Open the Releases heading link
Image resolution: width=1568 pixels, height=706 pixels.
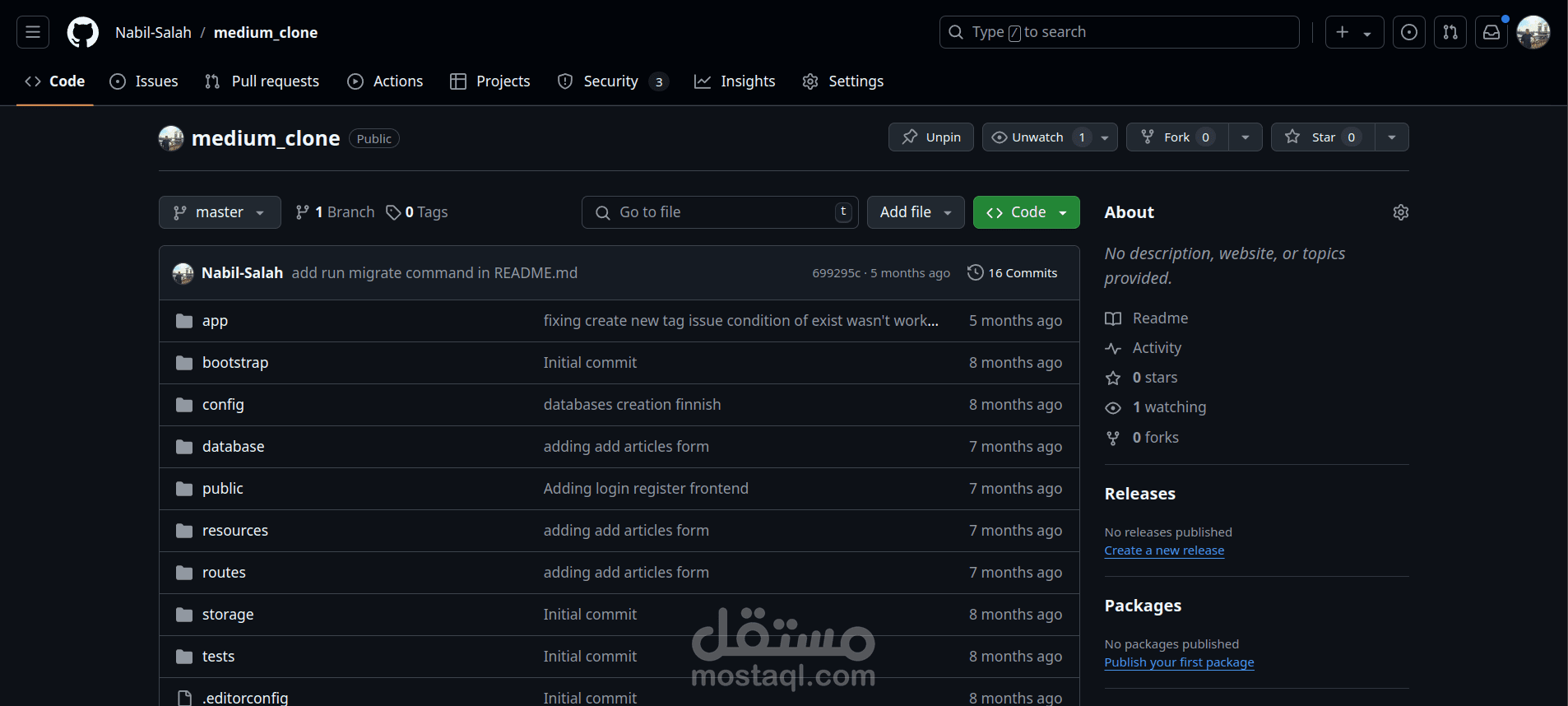[1140, 494]
